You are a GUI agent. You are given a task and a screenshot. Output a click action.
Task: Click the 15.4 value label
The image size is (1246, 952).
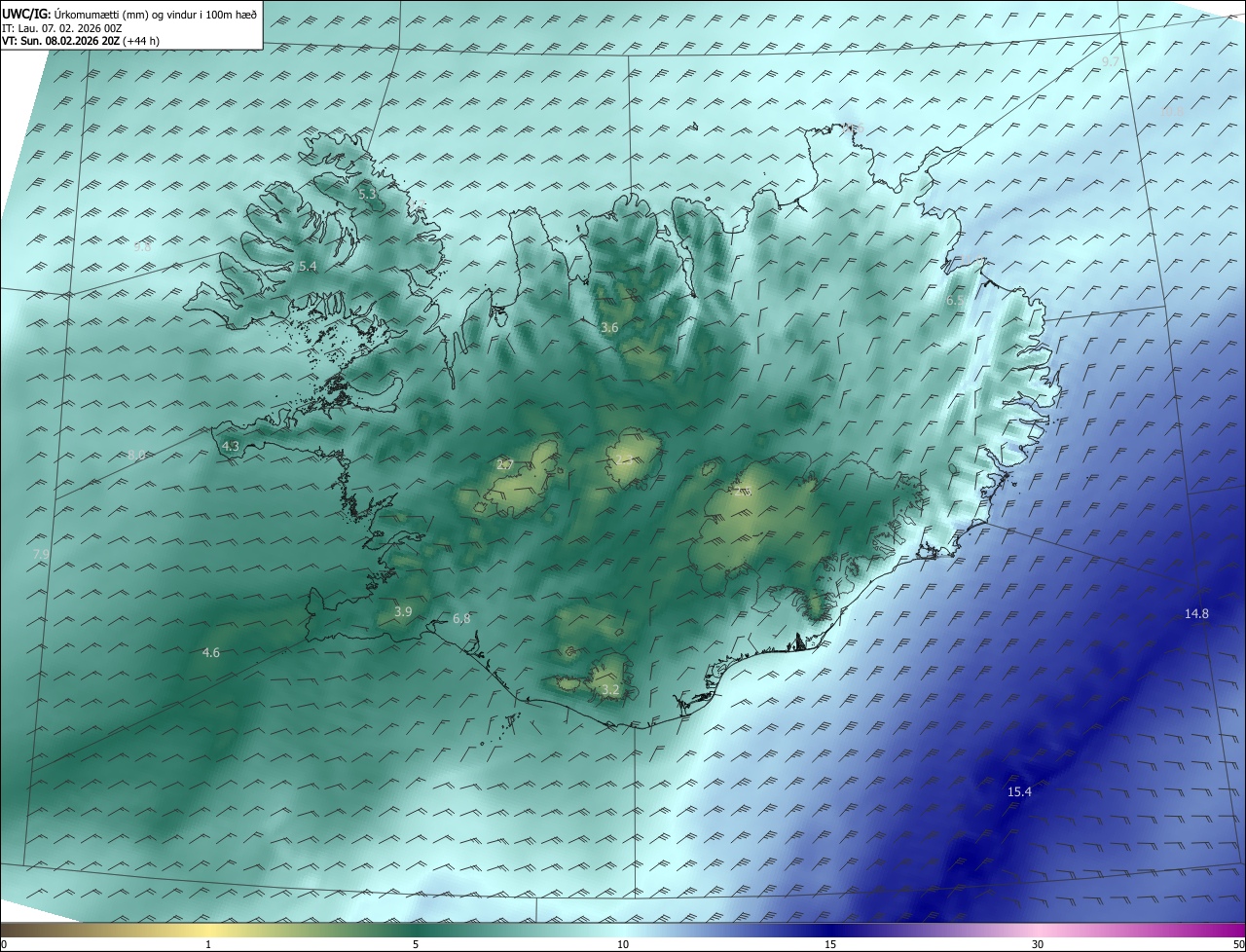[1019, 792]
